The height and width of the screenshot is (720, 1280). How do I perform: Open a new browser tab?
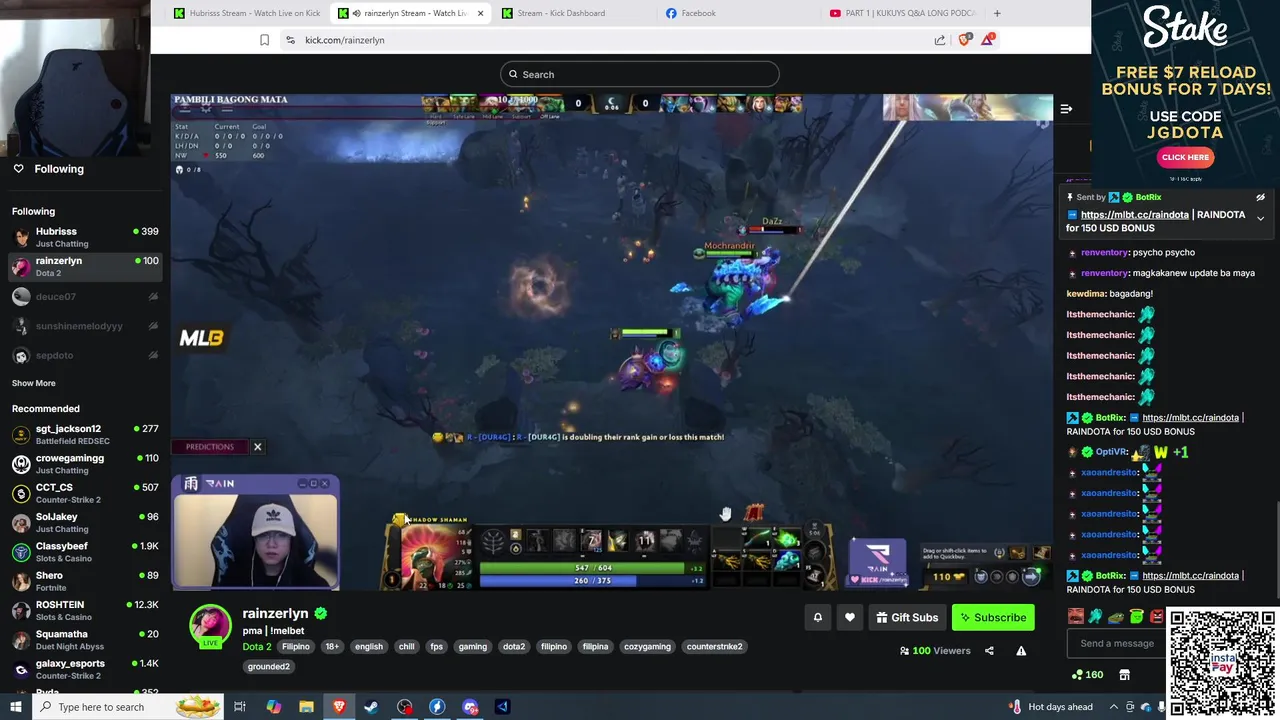pyautogui.click(x=997, y=13)
